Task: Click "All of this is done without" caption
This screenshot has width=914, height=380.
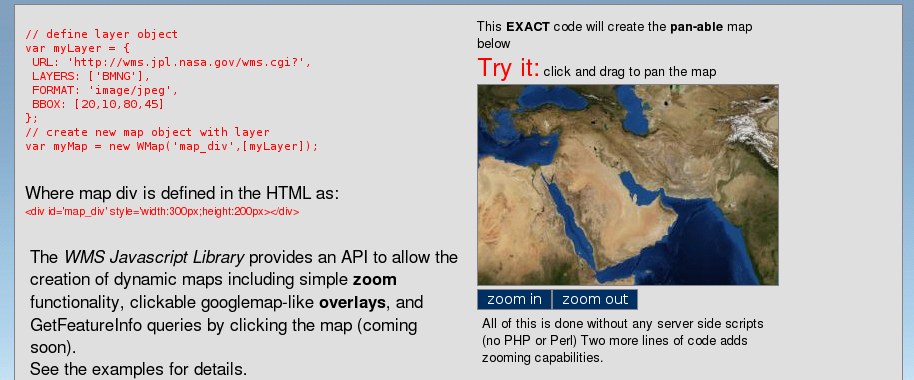Action: tap(623, 323)
